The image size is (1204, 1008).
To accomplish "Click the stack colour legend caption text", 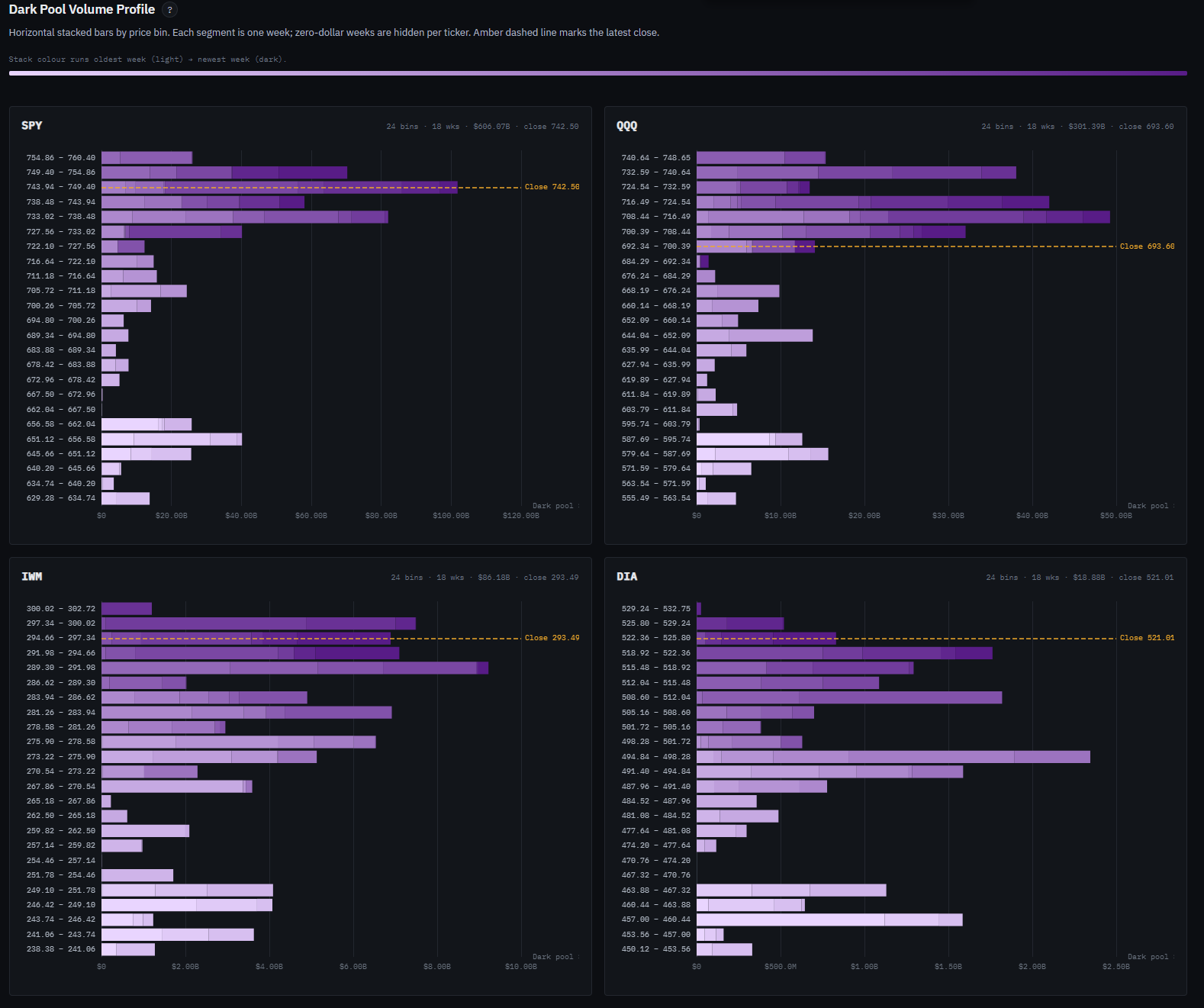I will pyautogui.click(x=148, y=60).
